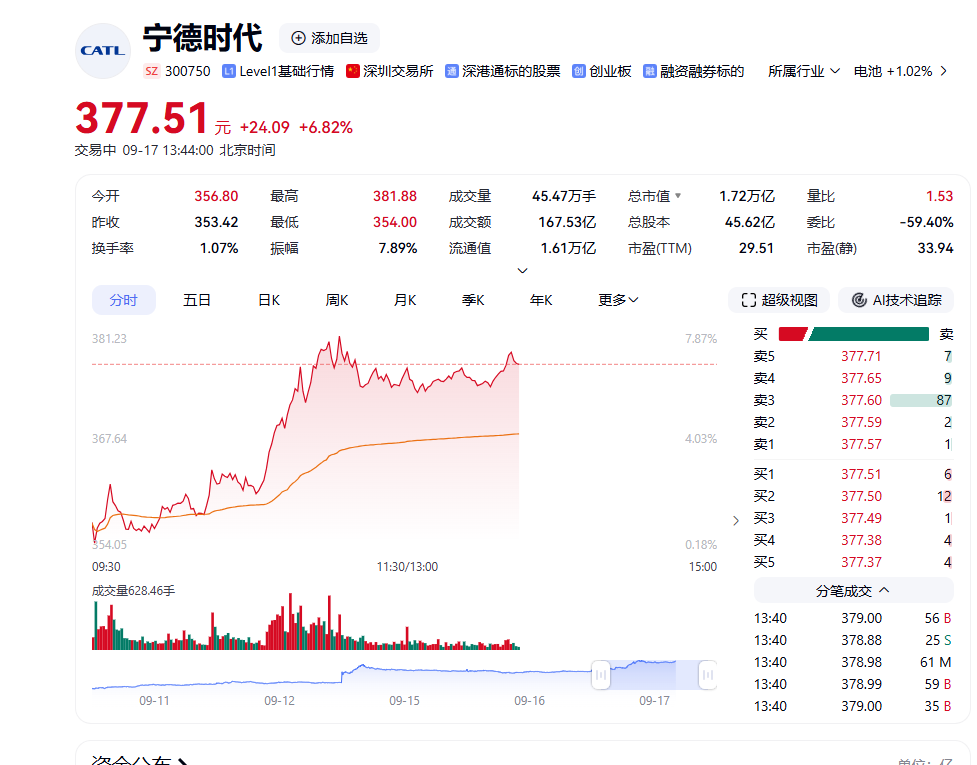The image size is (977, 765).
Task: Switch to the 月K chart tab
Action: pos(405,300)
